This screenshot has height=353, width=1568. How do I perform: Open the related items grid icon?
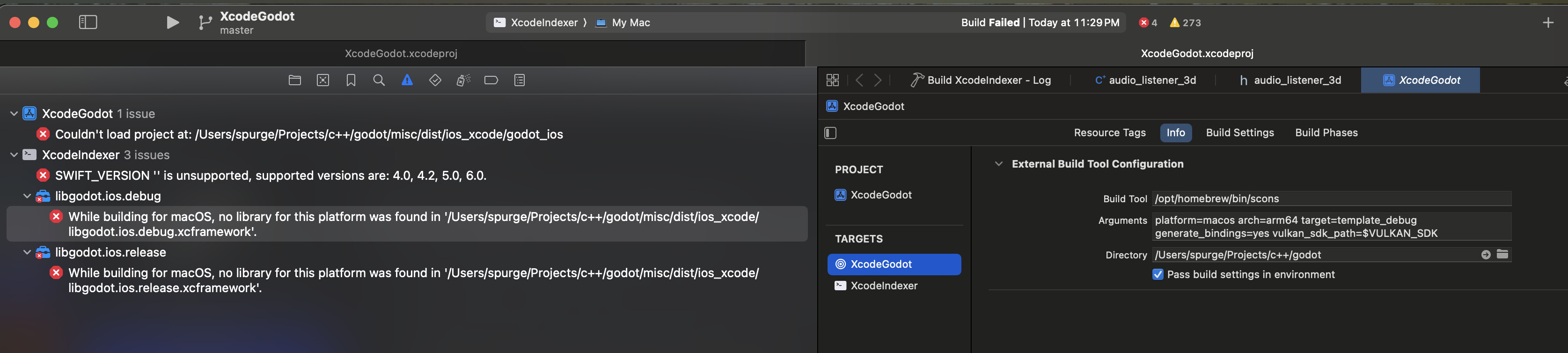tap(833, 81)
